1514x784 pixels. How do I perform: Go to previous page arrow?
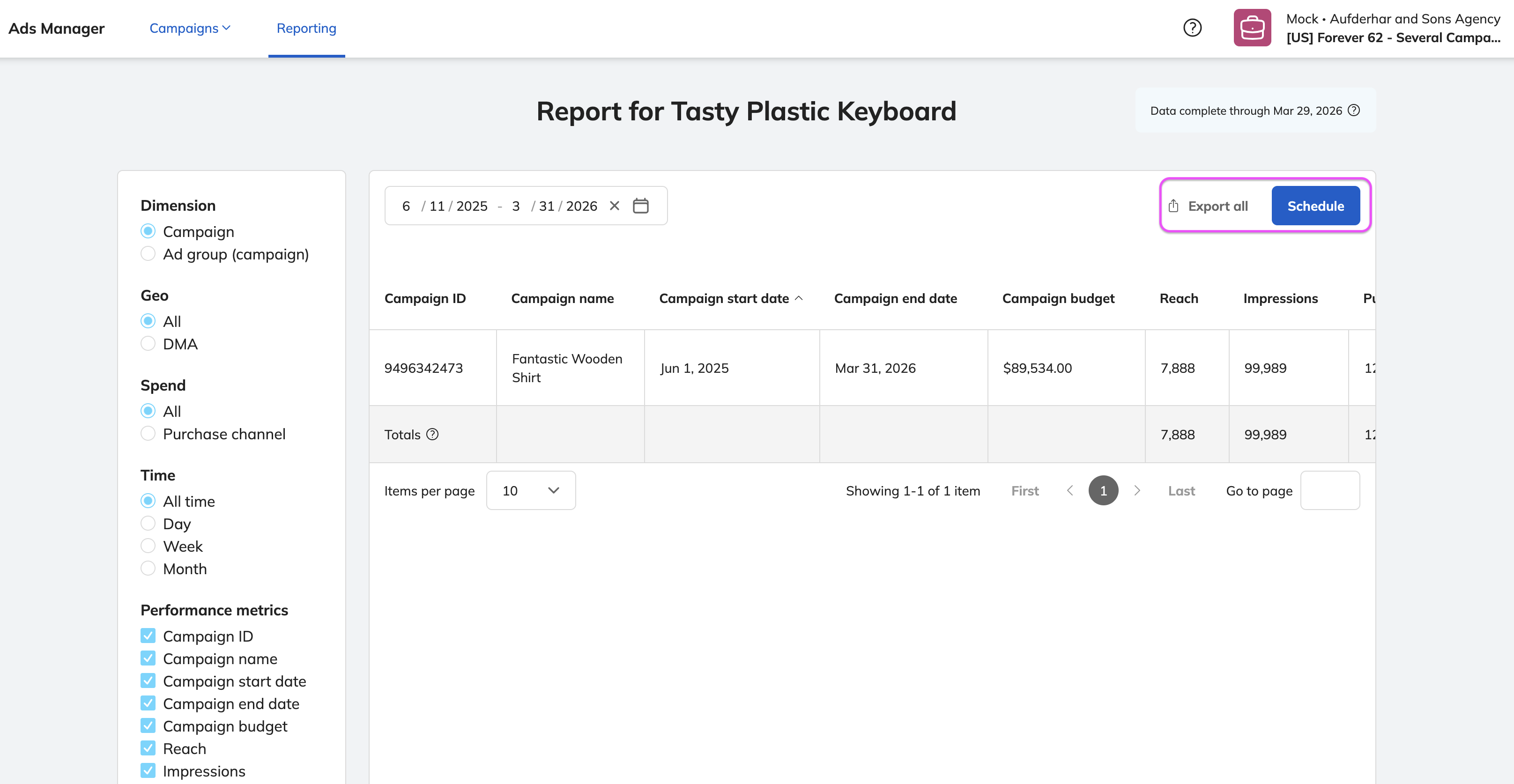pos(1069,490)
